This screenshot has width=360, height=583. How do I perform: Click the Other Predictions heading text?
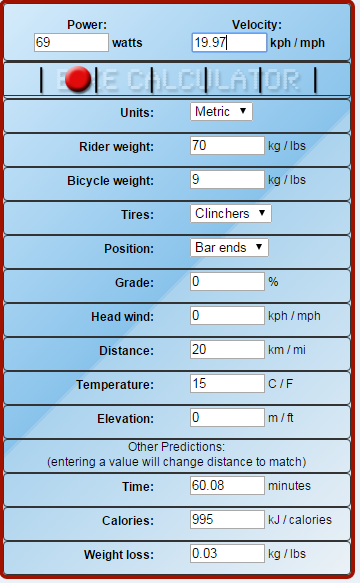point(176,447)
